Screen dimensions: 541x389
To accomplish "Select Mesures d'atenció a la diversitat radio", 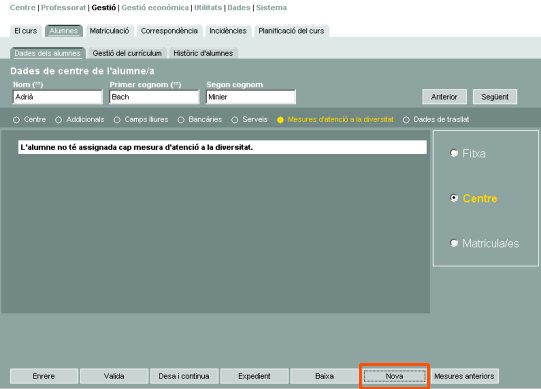I will pyautogui.click(x=280, y=120).
